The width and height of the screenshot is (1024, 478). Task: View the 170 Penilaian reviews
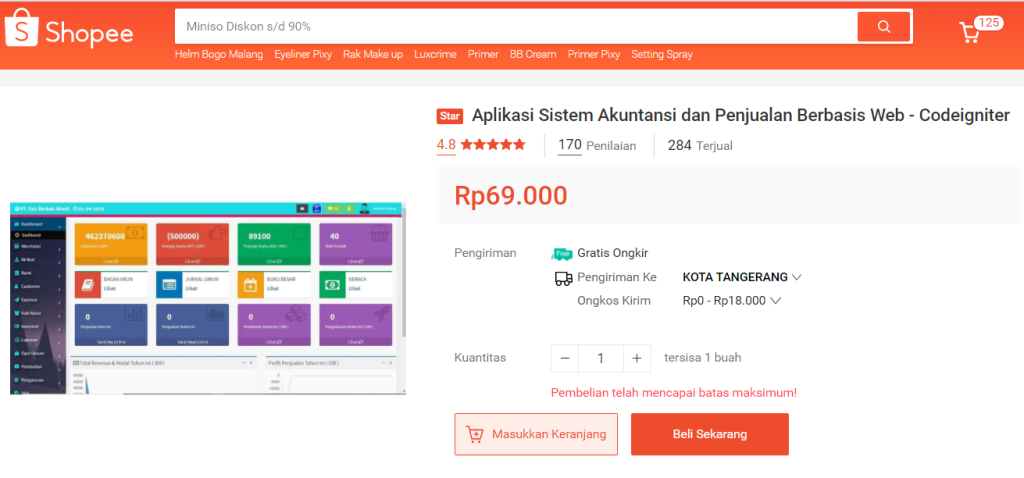click(597, 145)
